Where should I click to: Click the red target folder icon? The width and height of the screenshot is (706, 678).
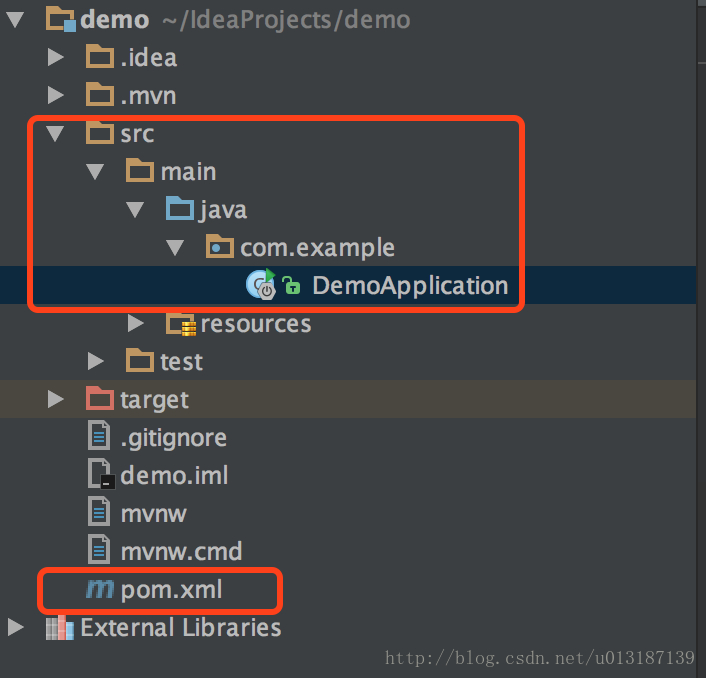pyautogui.click(x=100, y=398)
